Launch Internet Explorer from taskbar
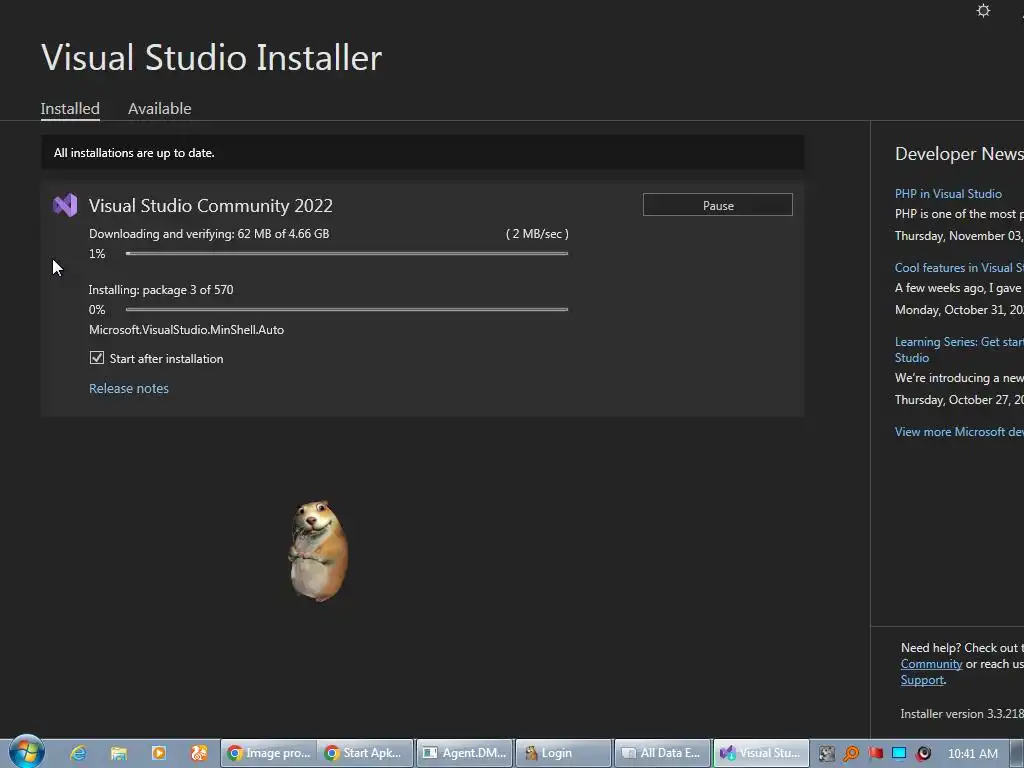This screenshot has height=768, width=1024. click(78, 753)
